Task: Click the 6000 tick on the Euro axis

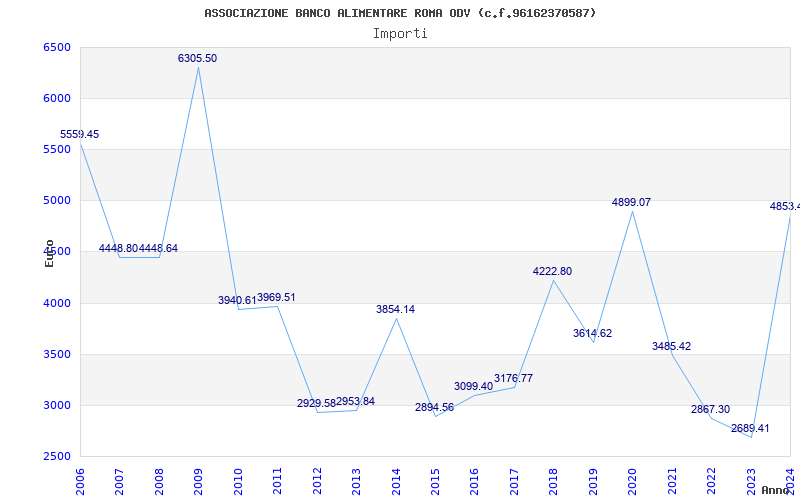Action: coord(57,98)
